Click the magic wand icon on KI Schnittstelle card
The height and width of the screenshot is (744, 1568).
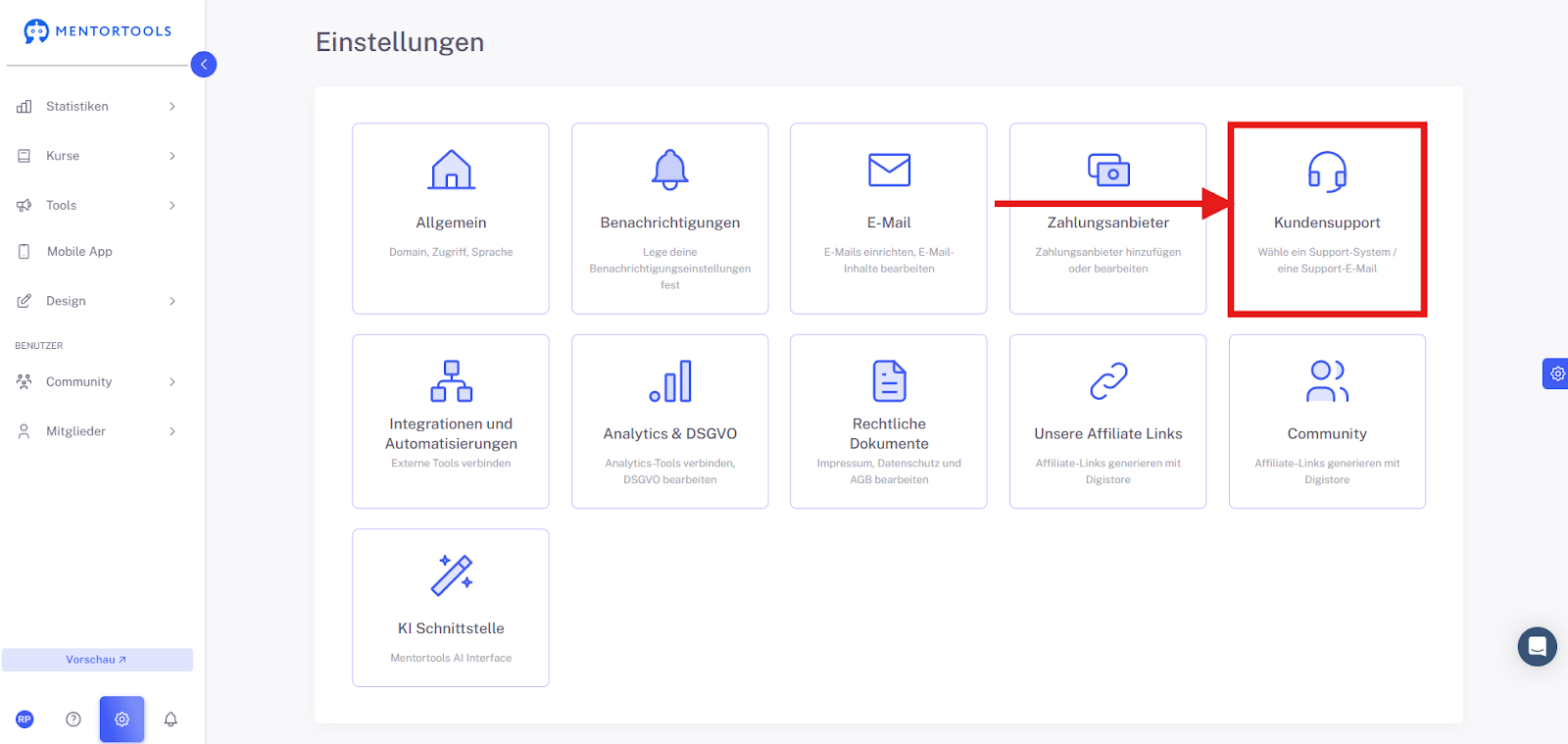point(452,575)
